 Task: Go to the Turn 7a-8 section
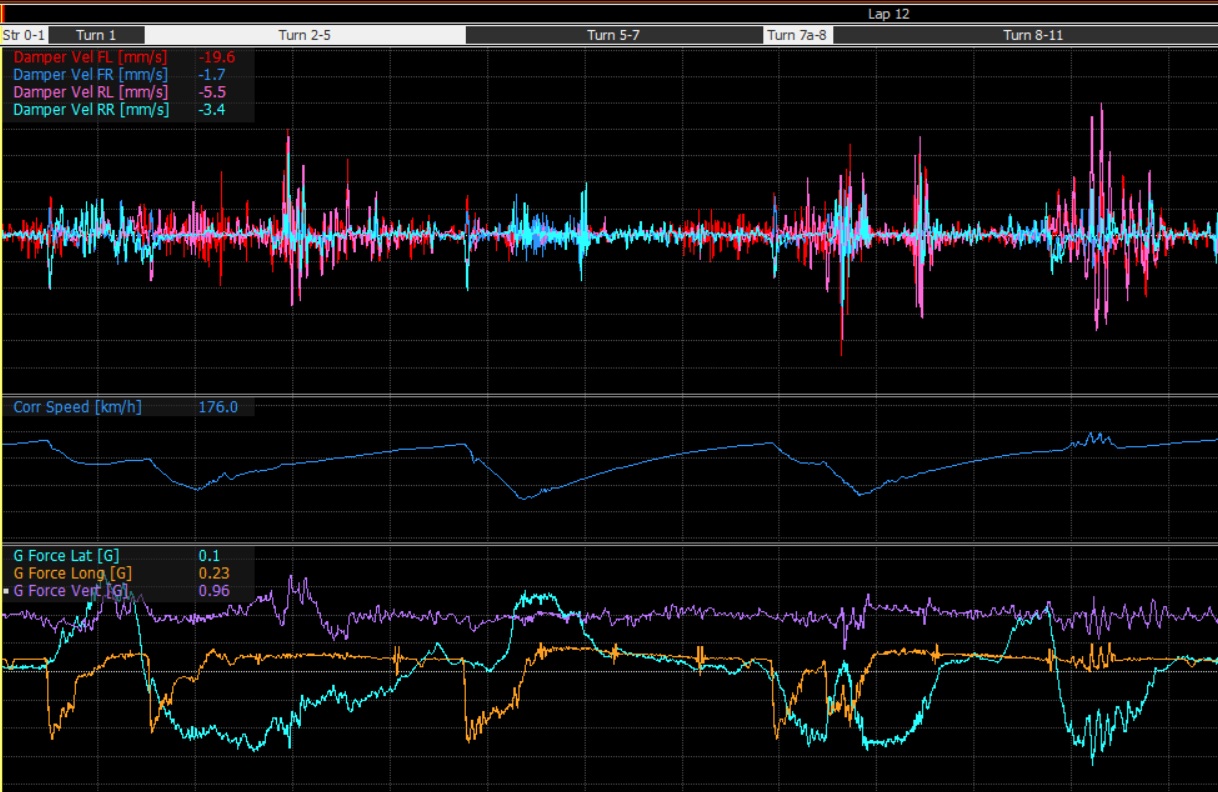[798, 35]
